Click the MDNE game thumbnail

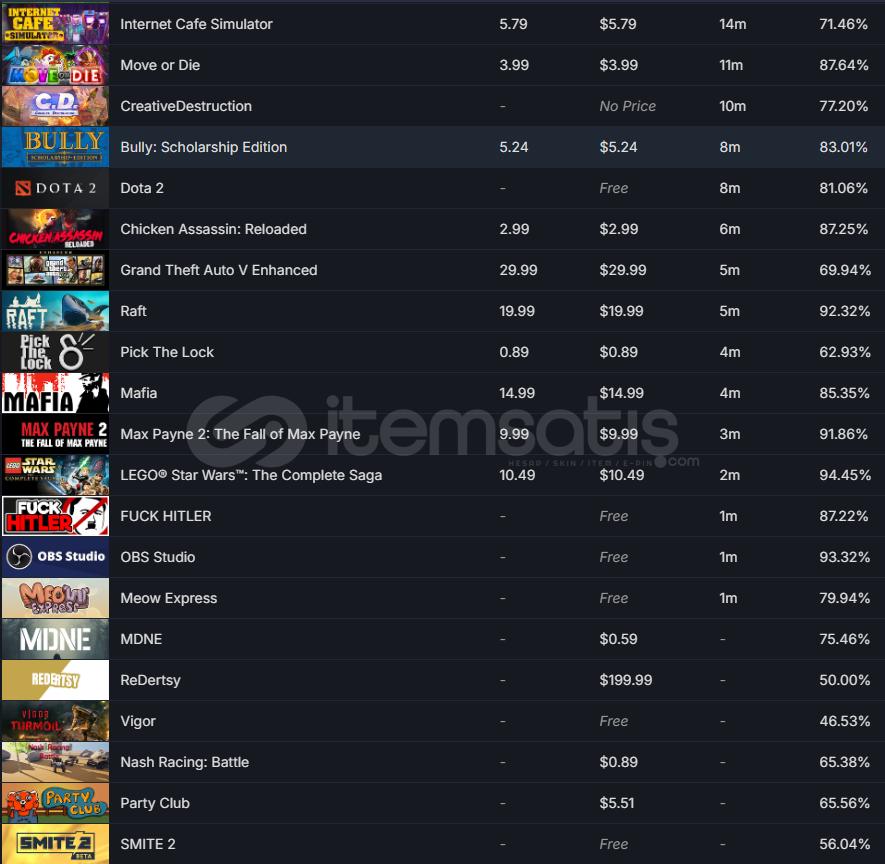point(55,639)
